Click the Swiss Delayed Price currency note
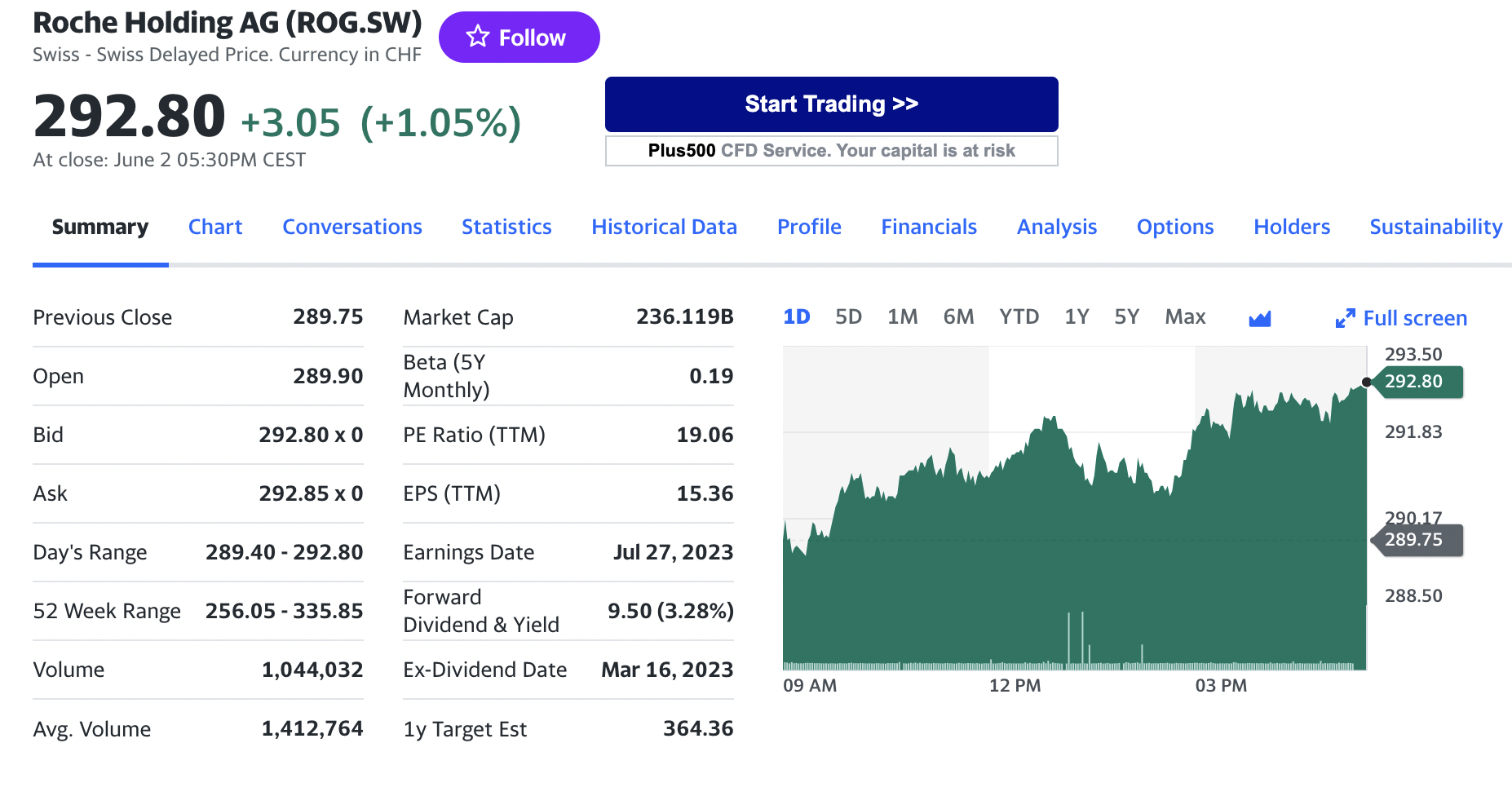Viewport: 1512px width, 796px height. click(227, 55)
